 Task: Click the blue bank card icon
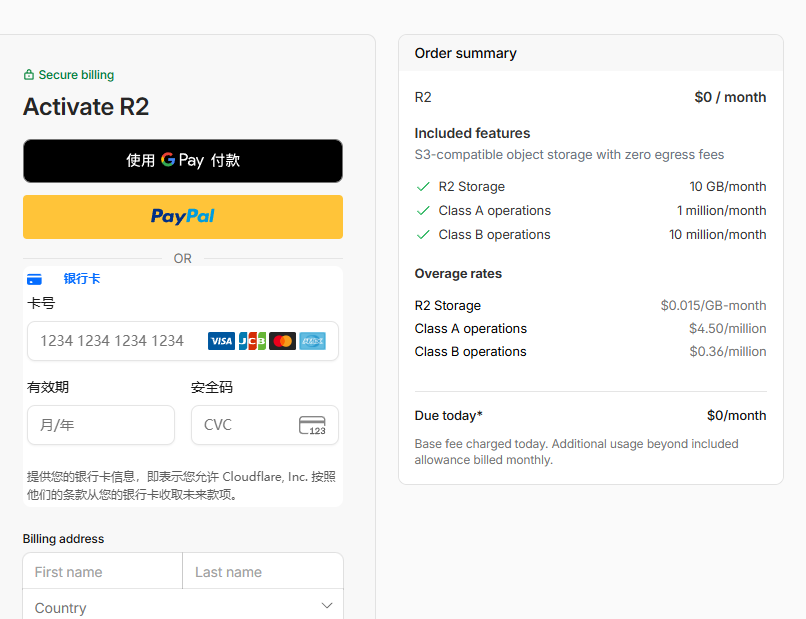[x=34, y=279]
